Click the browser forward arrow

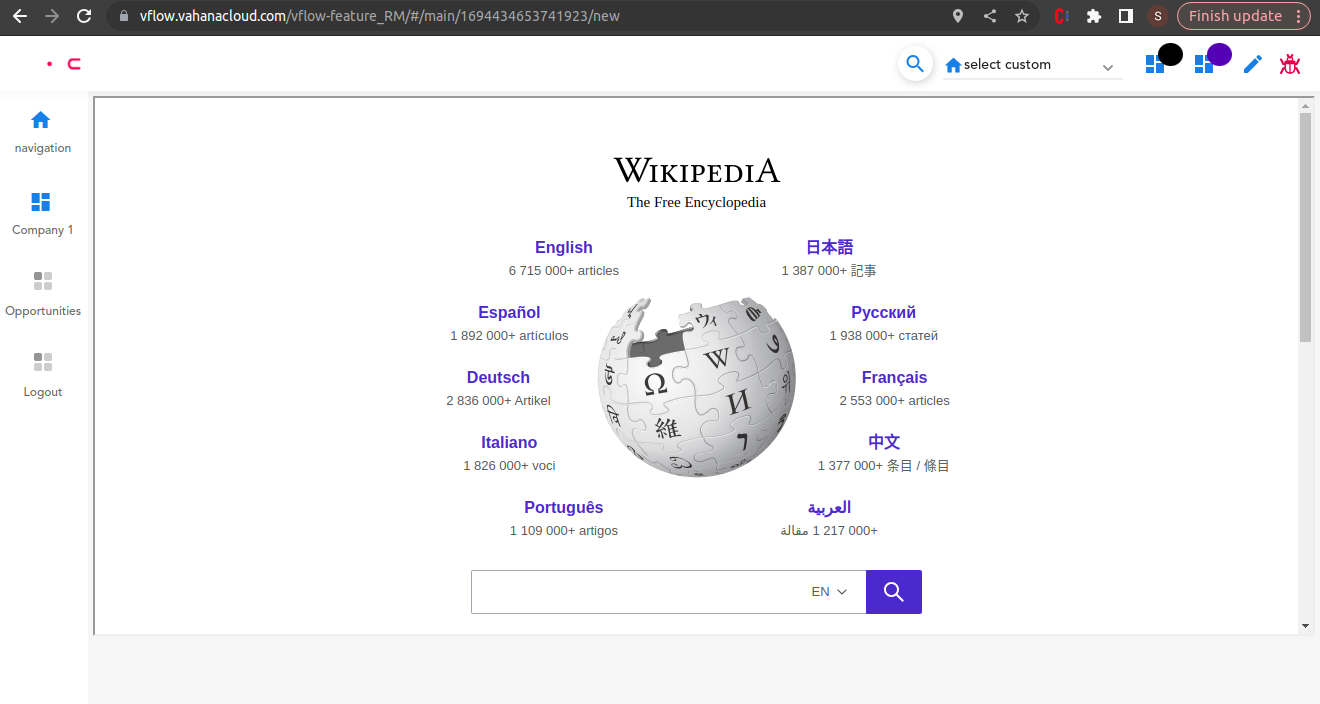[x=52, y=16]
